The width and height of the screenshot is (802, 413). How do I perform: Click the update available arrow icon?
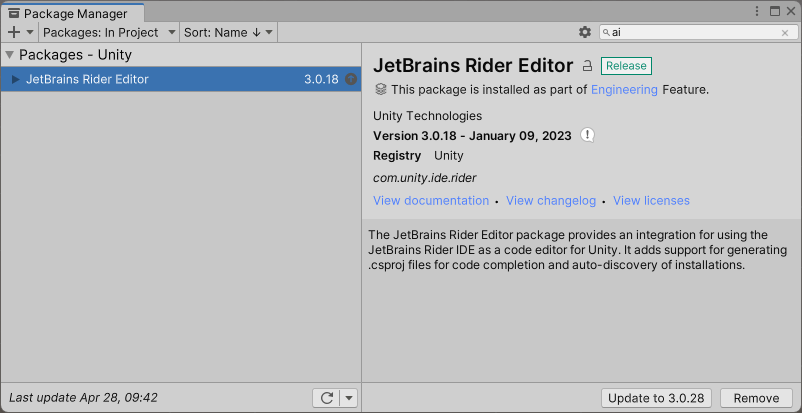[x=351, y=79]
